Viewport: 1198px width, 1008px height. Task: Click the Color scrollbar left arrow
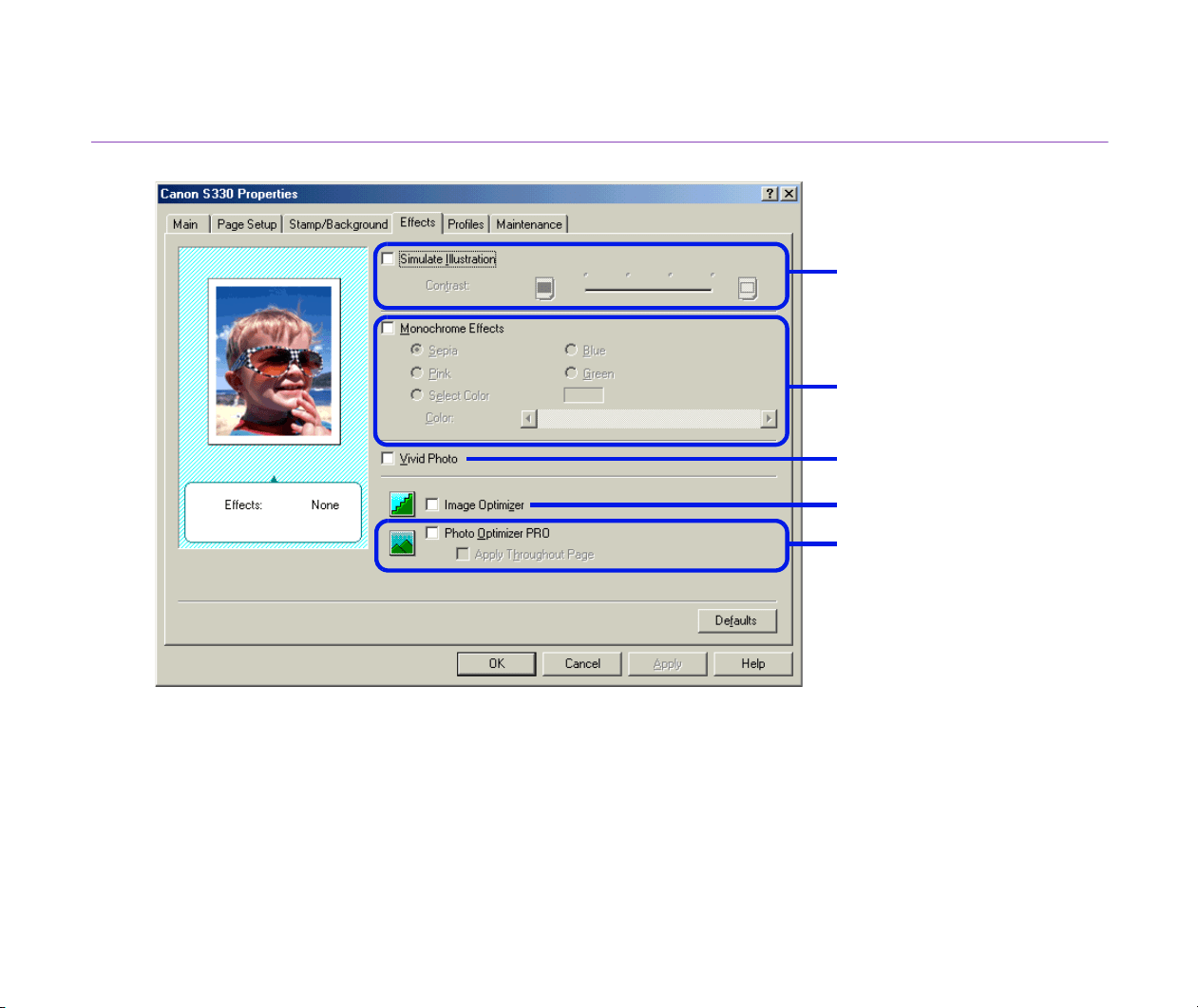[529, 418]
